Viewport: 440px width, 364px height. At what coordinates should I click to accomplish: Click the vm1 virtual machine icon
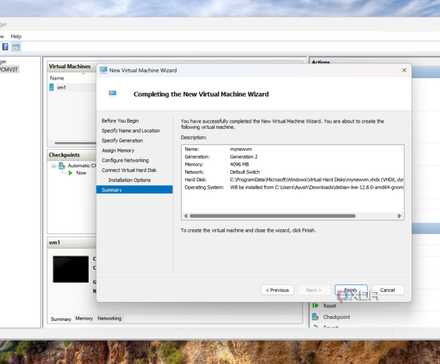(52, 87)
